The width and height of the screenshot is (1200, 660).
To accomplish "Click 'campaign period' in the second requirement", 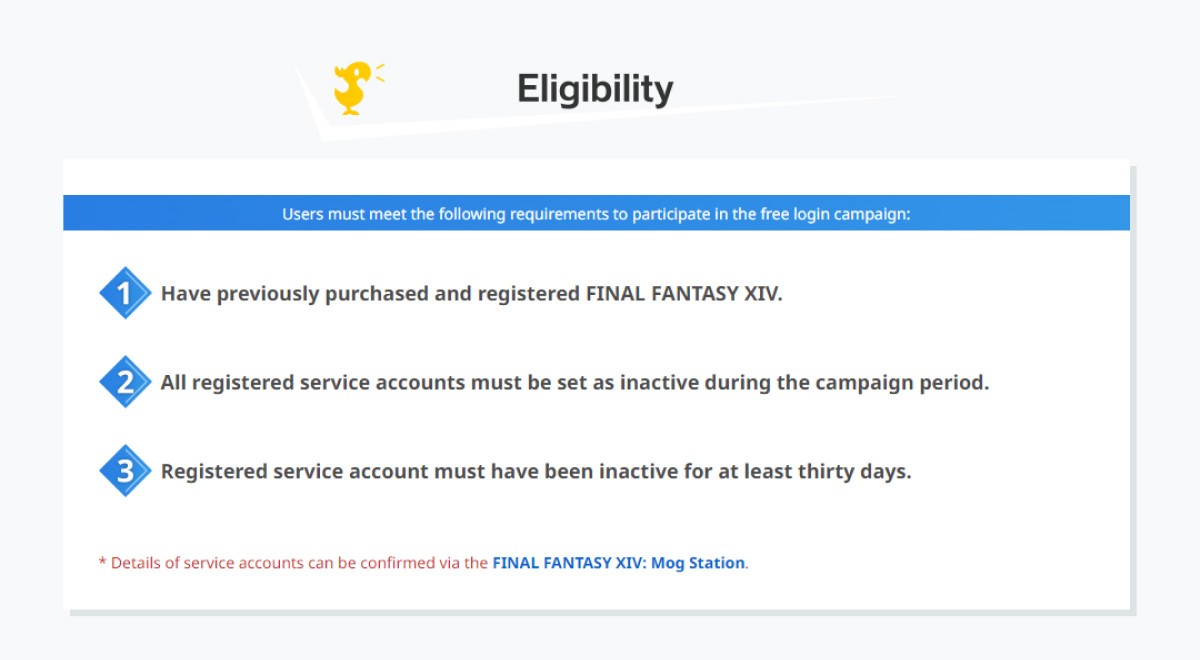I will pos(902,383).
